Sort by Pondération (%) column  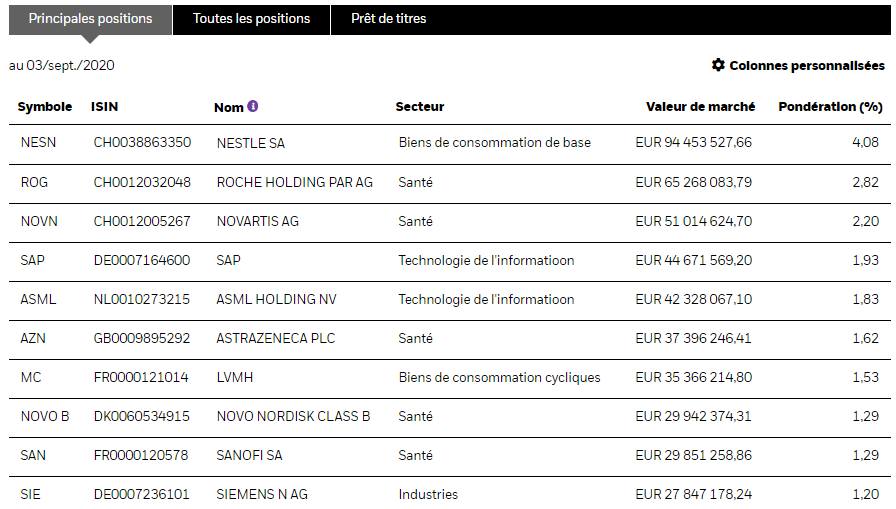click(x=830, y=106)
